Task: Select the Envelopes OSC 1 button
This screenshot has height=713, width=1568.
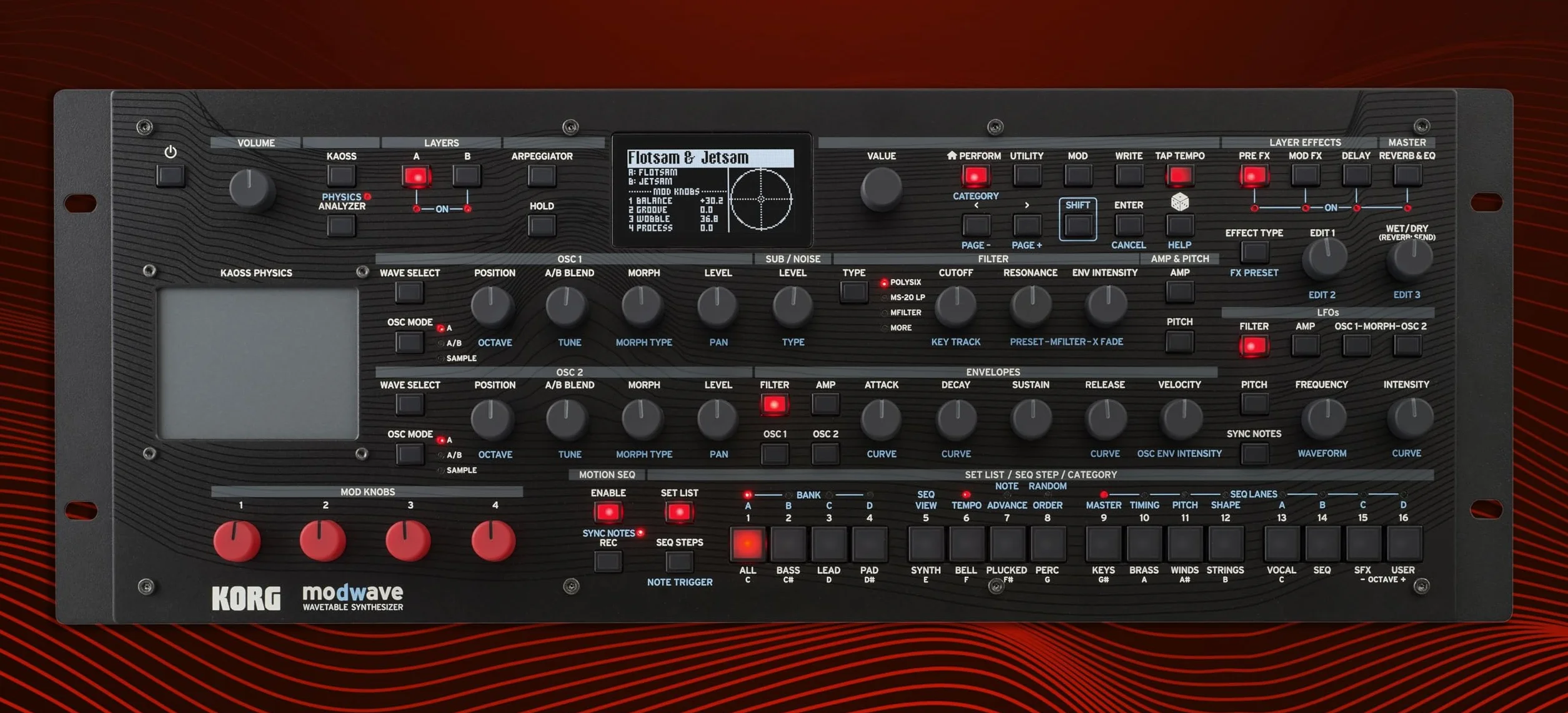Action: 774,454
